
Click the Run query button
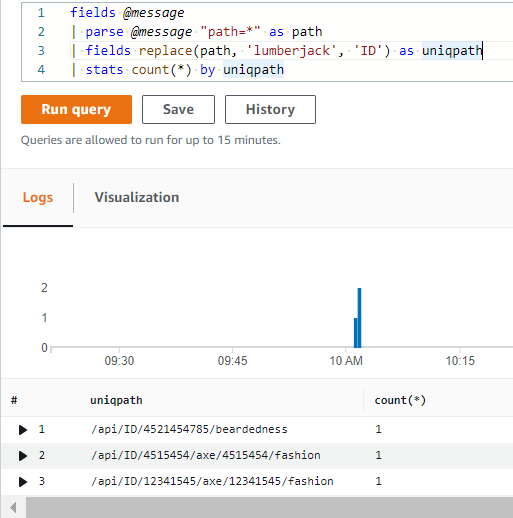(76, 109)
